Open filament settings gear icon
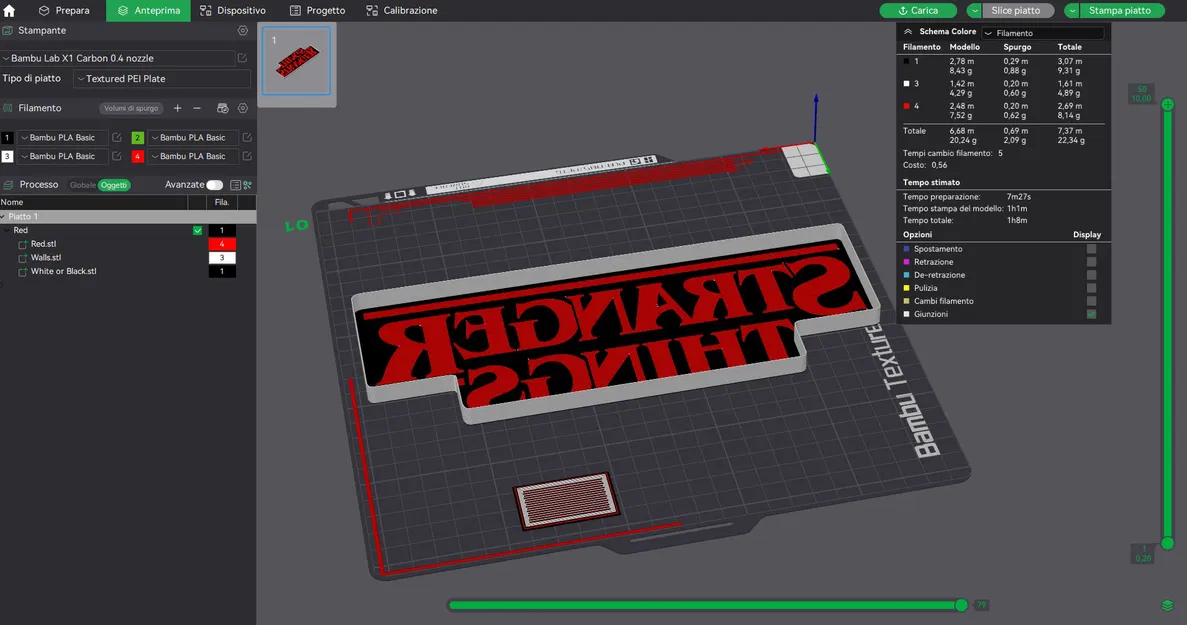Image resolution: width=1187 pixels, height=625 pixels. pyautogui.click(x=243, y=108)
